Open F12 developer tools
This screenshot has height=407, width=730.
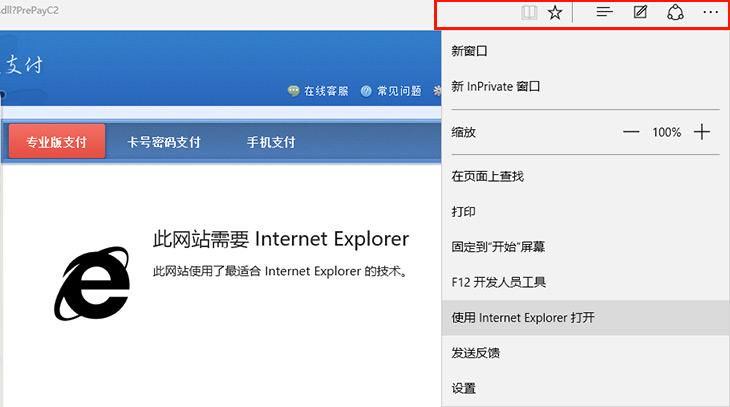pyautogui.click(x=585, y=282)
